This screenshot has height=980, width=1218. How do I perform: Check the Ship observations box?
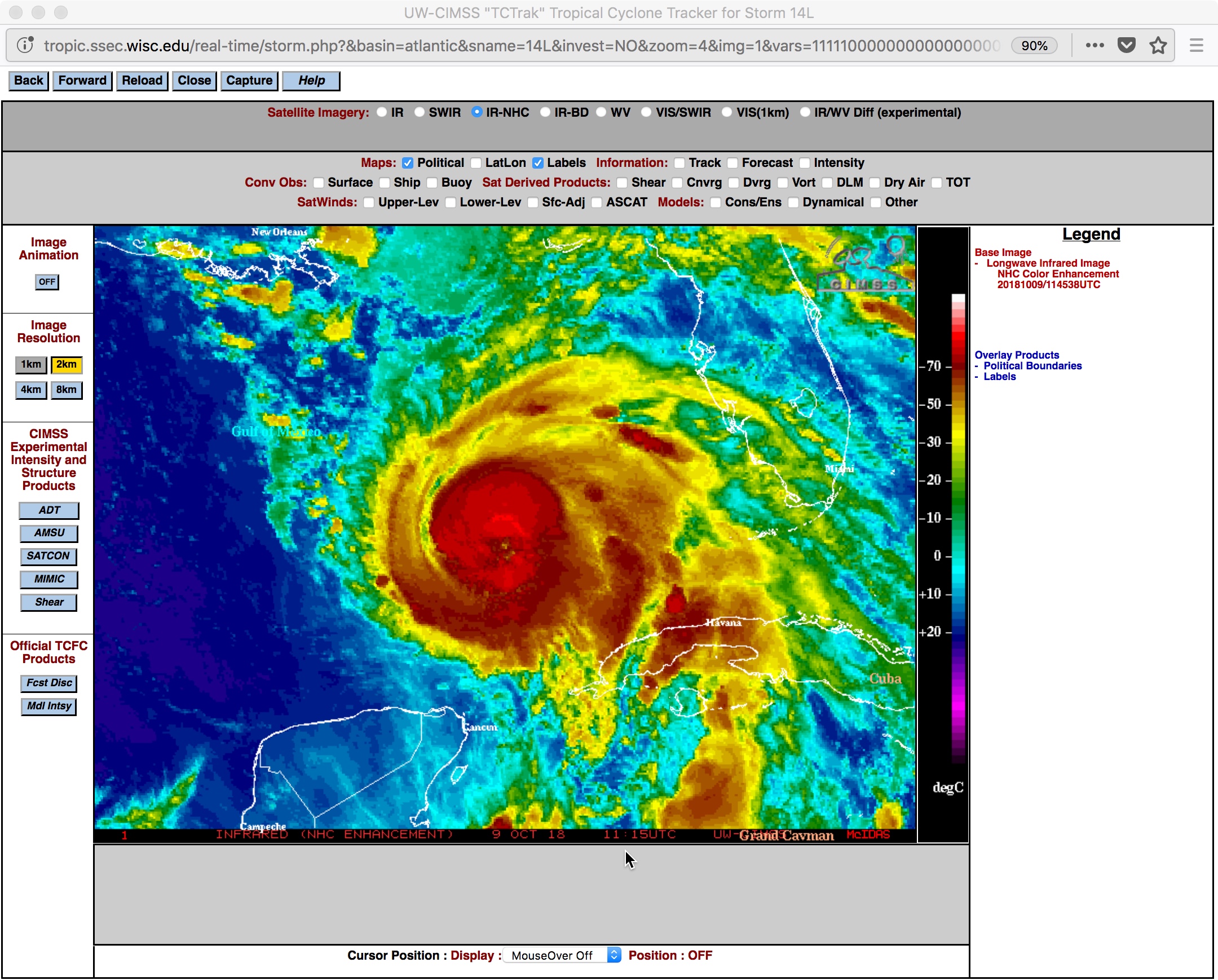coord(384,183)
